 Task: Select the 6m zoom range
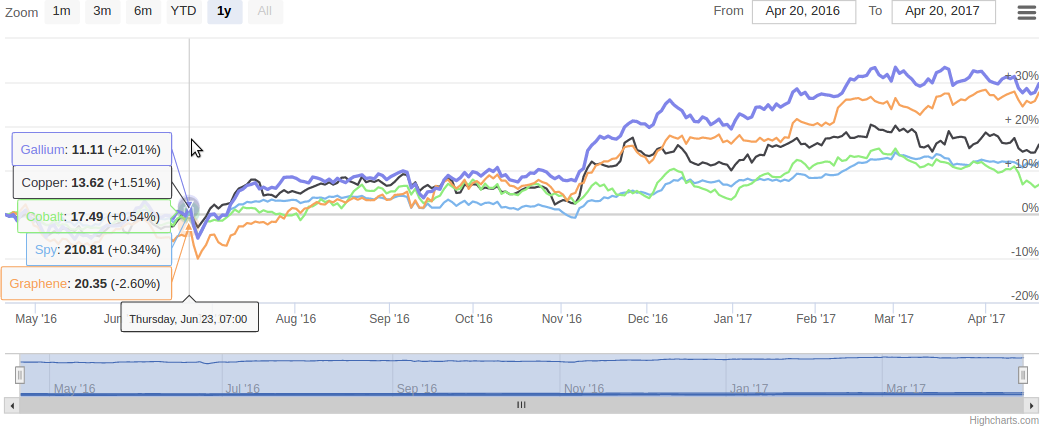[143, 12]
